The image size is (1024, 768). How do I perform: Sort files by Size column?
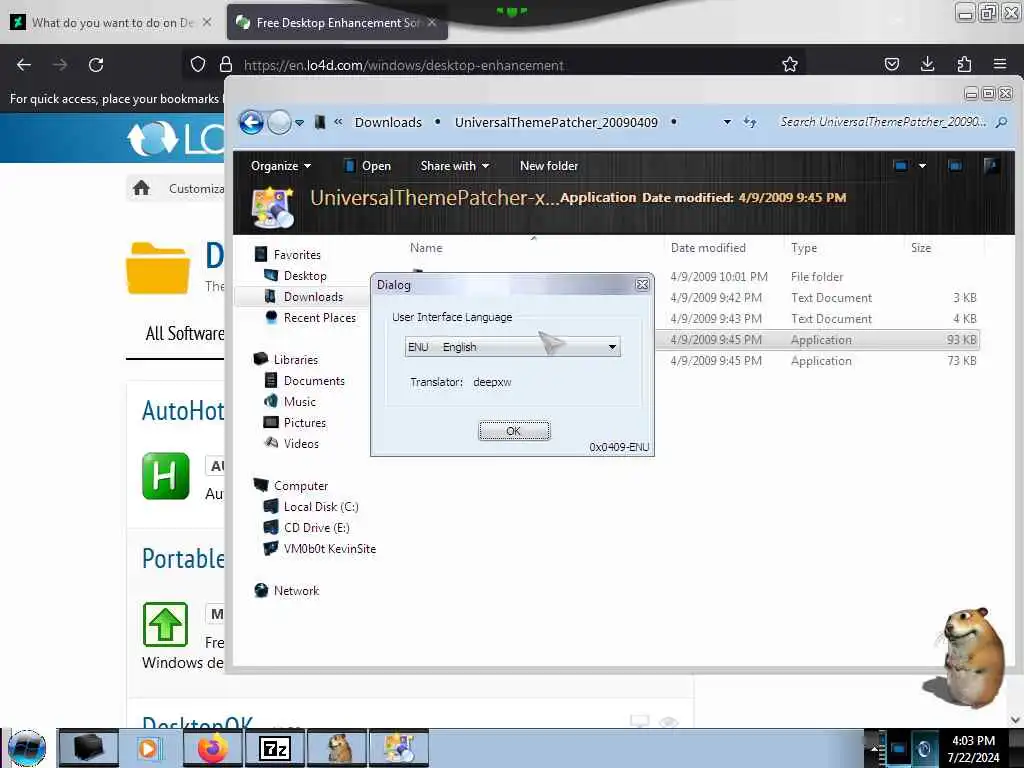pyautogui.click(x=921, y=248)
